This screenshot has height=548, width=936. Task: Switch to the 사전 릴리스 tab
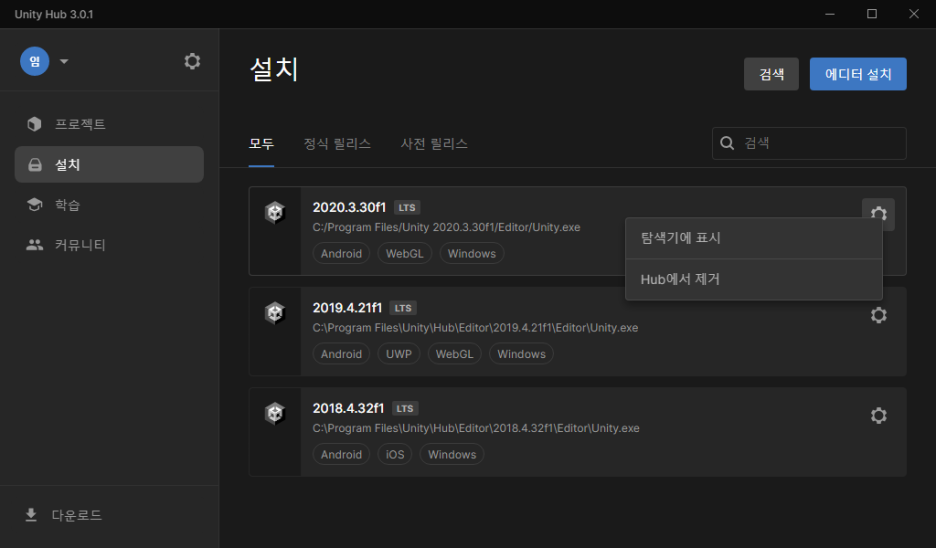[434, 144]
